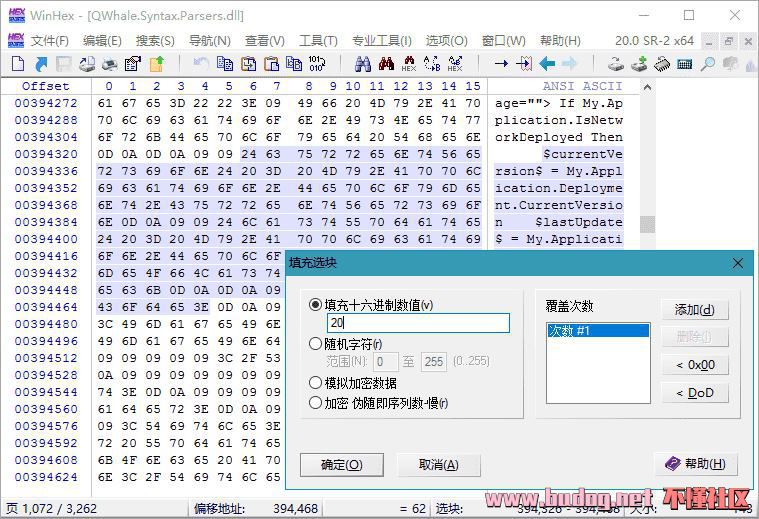Open the 导航(N) menu
This screenshot has width=759, height=519.
click(x=209, y=41)
